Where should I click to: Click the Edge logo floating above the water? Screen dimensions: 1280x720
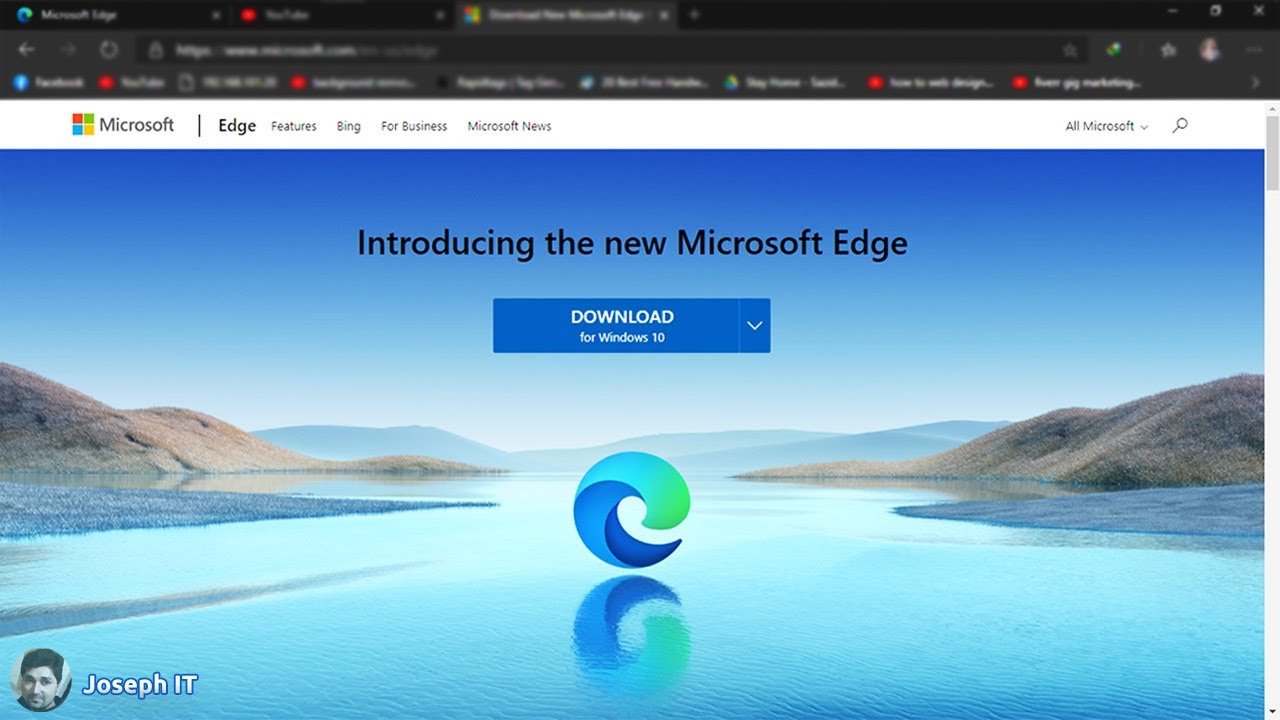(632, 510)
